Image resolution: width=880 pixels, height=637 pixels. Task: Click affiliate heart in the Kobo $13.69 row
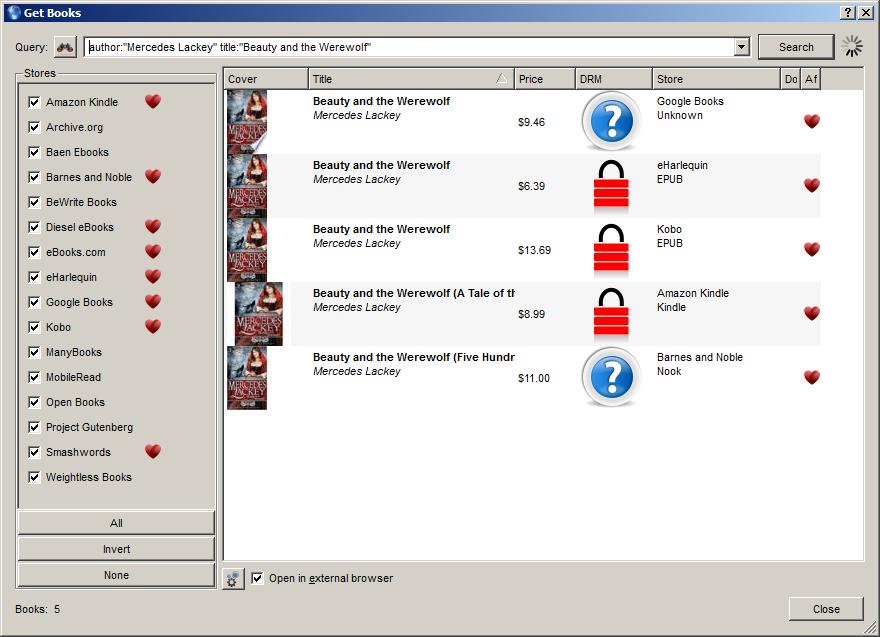click(x=812, y=249)
